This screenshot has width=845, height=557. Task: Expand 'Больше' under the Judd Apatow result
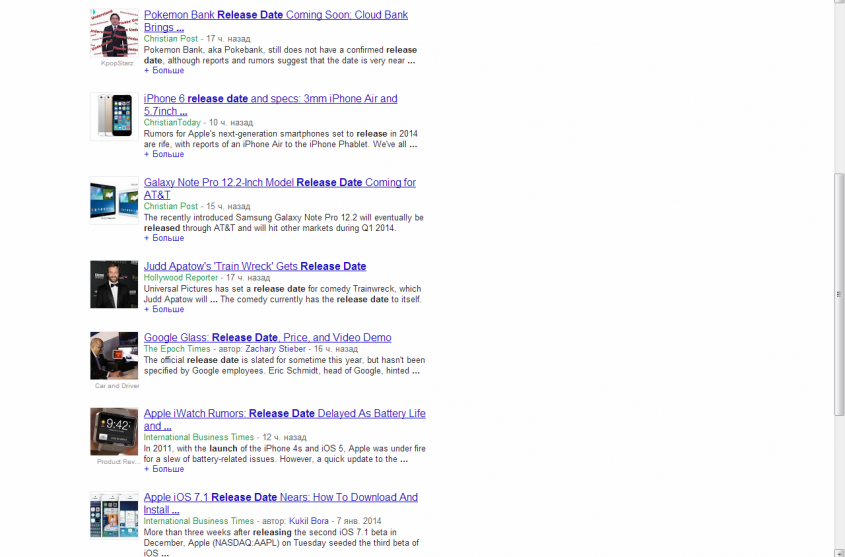pos(164,310)
